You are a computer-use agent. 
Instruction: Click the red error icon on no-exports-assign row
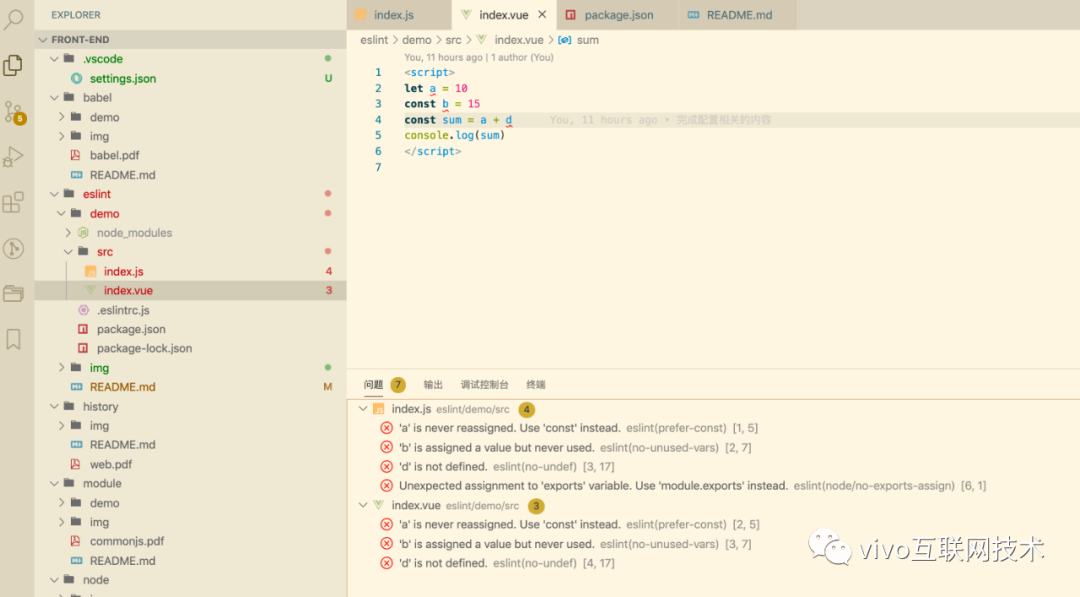386,486
